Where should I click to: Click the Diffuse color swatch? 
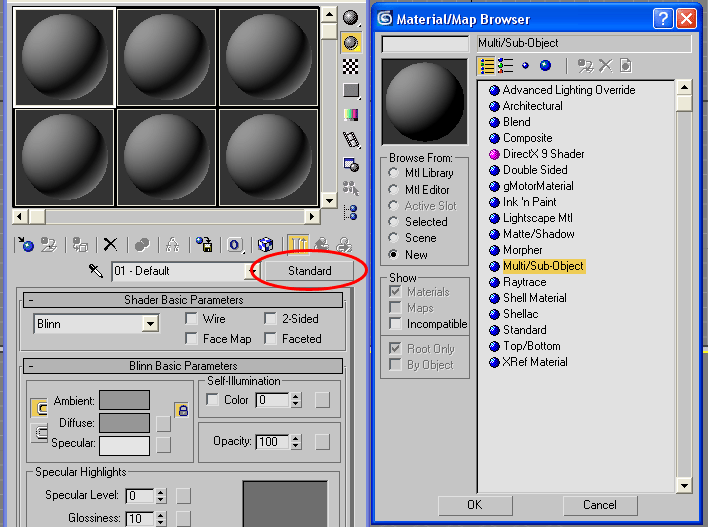click(124, 423)
